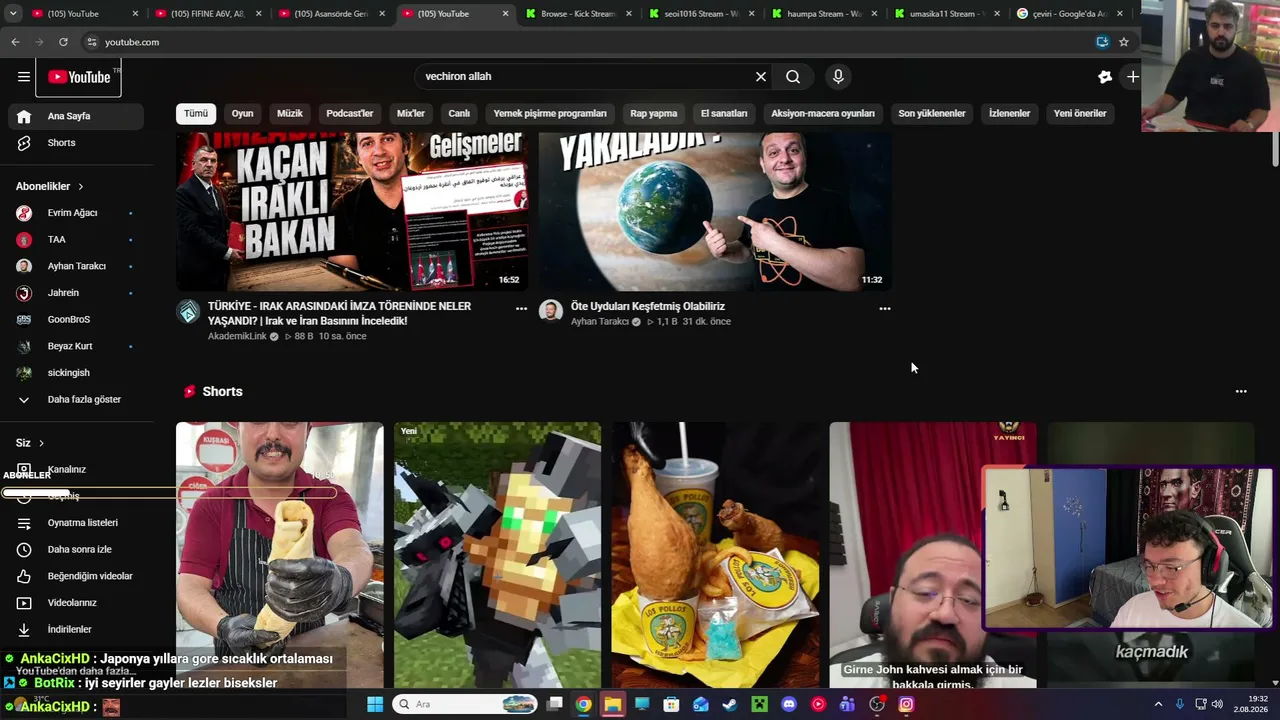Open Daha sonra izle watch later
Screen dimensions: 1280x720
pos(76,550)
